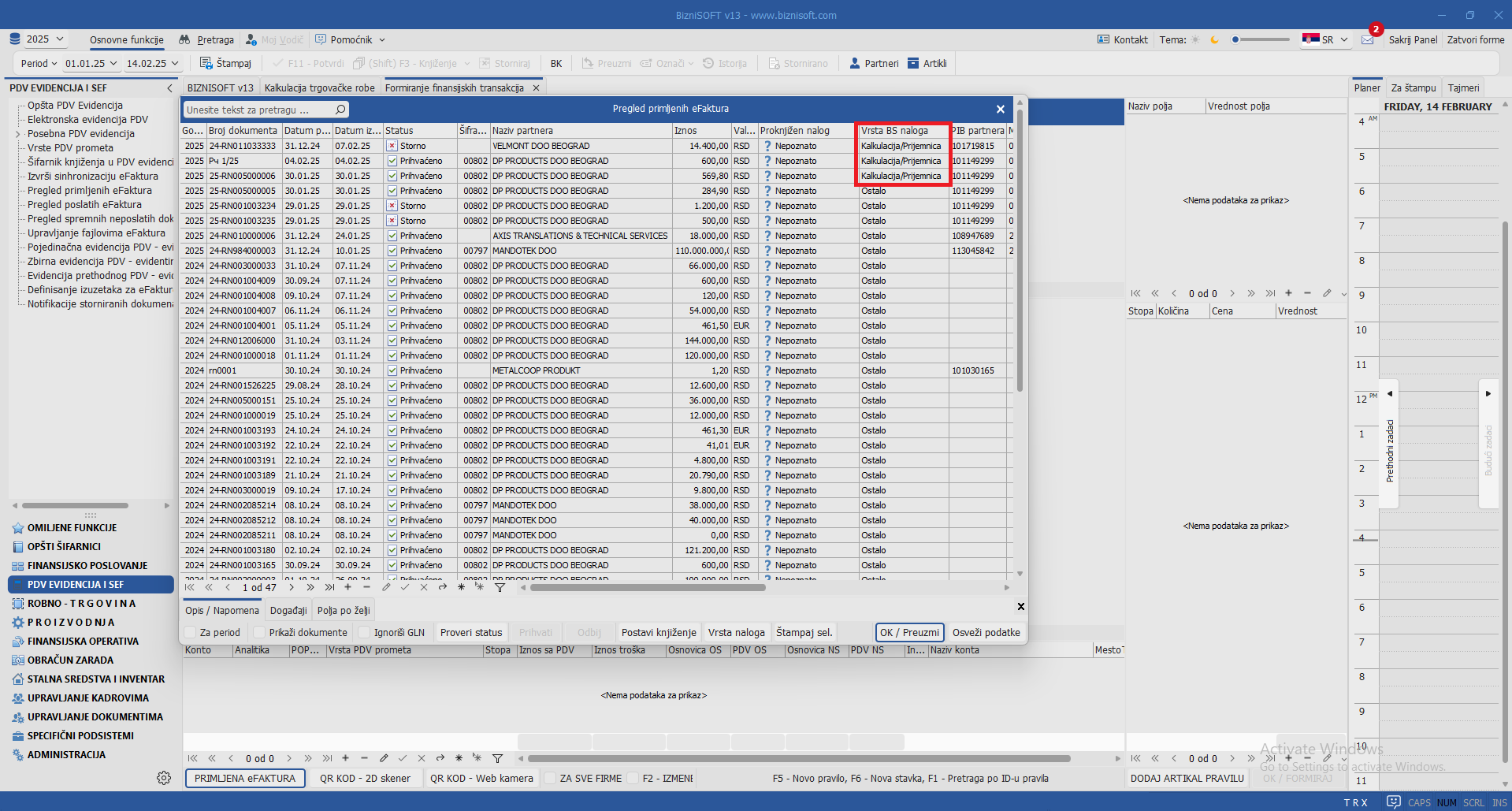1512x811 pixels.
Task: Switch to Kalkulacija trgovačke robe tab
Action: tap(319, 87)
